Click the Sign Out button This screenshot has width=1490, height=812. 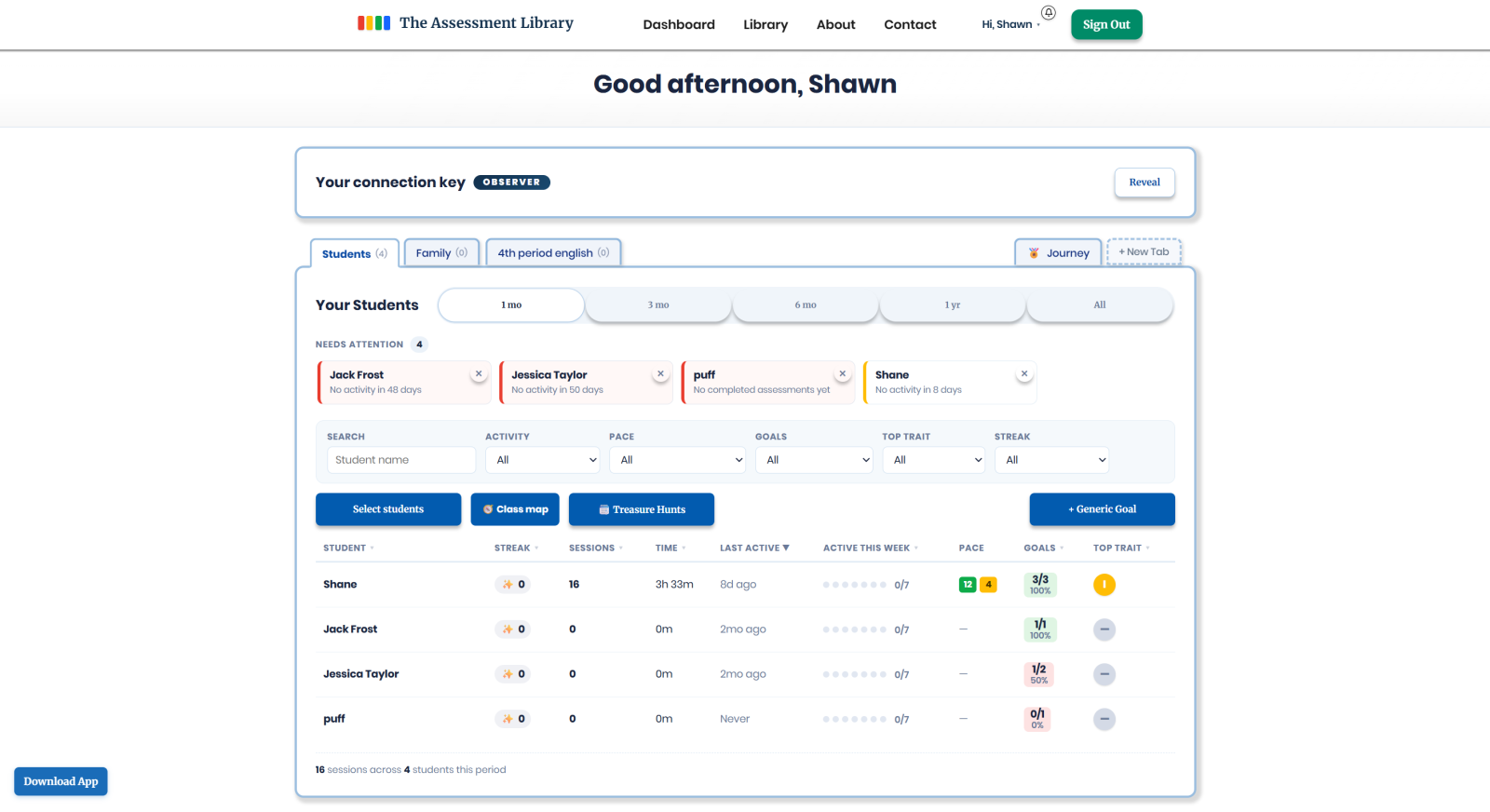tap(1106, 25)
